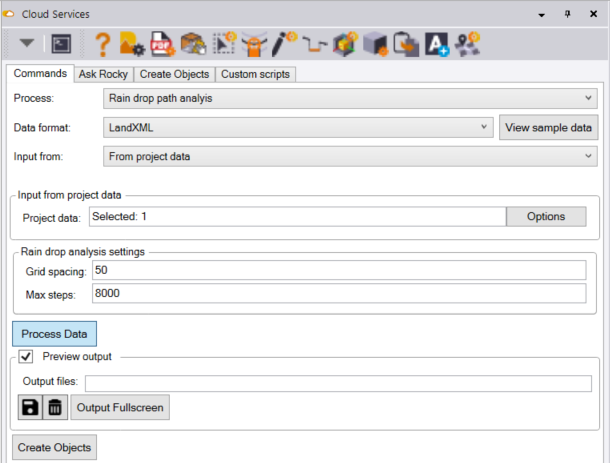Expand the toolbar dropdown arrow menu
Screen dimensions: 610x463
click(x=27, y=43)
